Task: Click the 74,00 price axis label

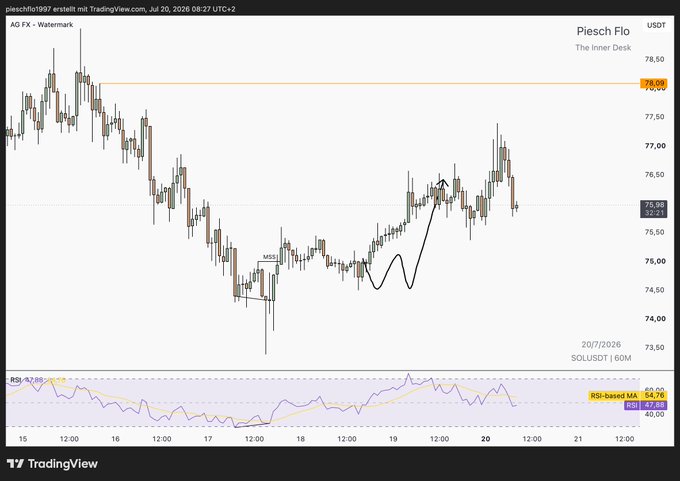Action: coord(655,318)
